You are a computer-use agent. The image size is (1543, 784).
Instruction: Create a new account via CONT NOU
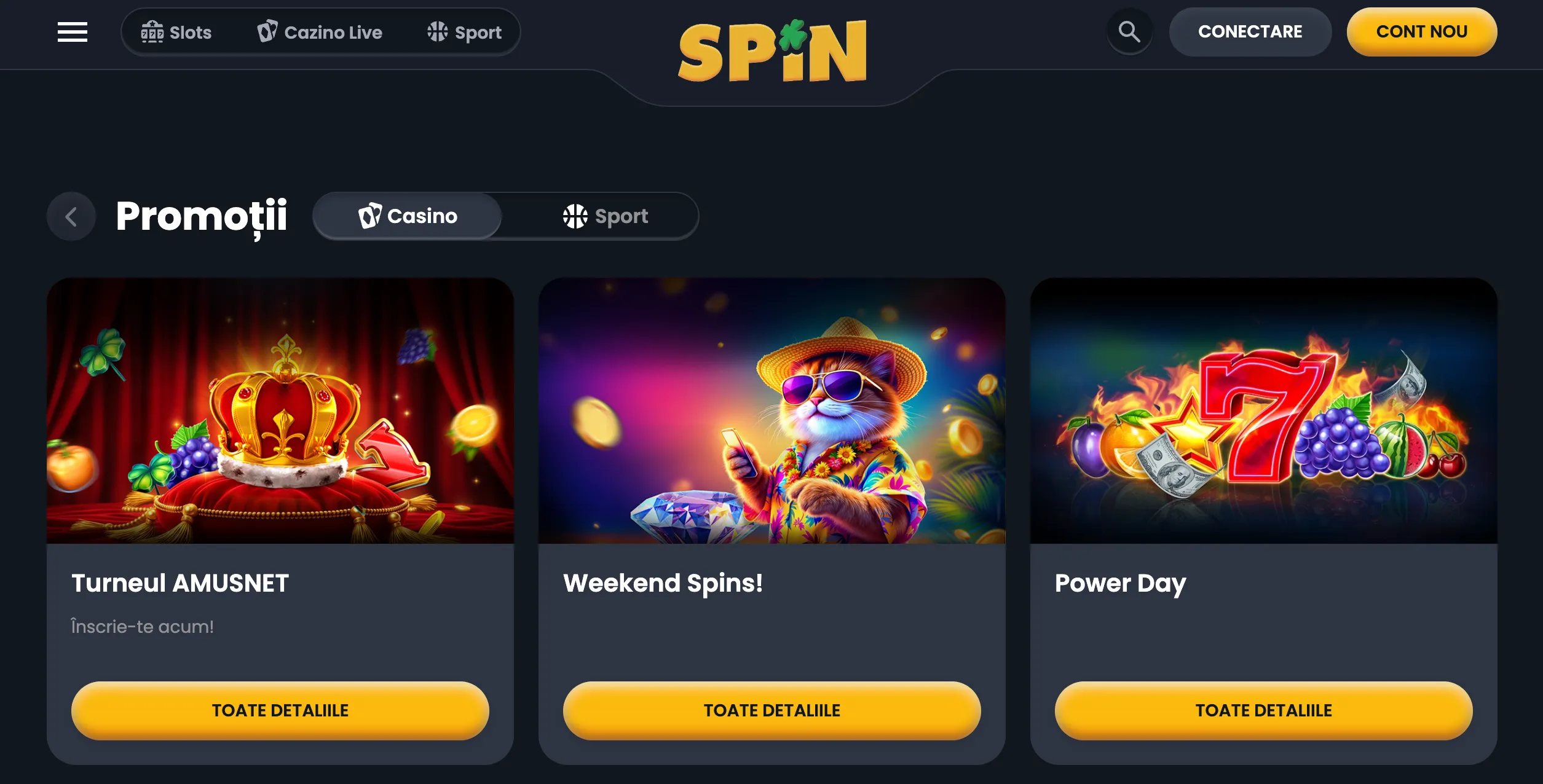(x=1421, y=31)
